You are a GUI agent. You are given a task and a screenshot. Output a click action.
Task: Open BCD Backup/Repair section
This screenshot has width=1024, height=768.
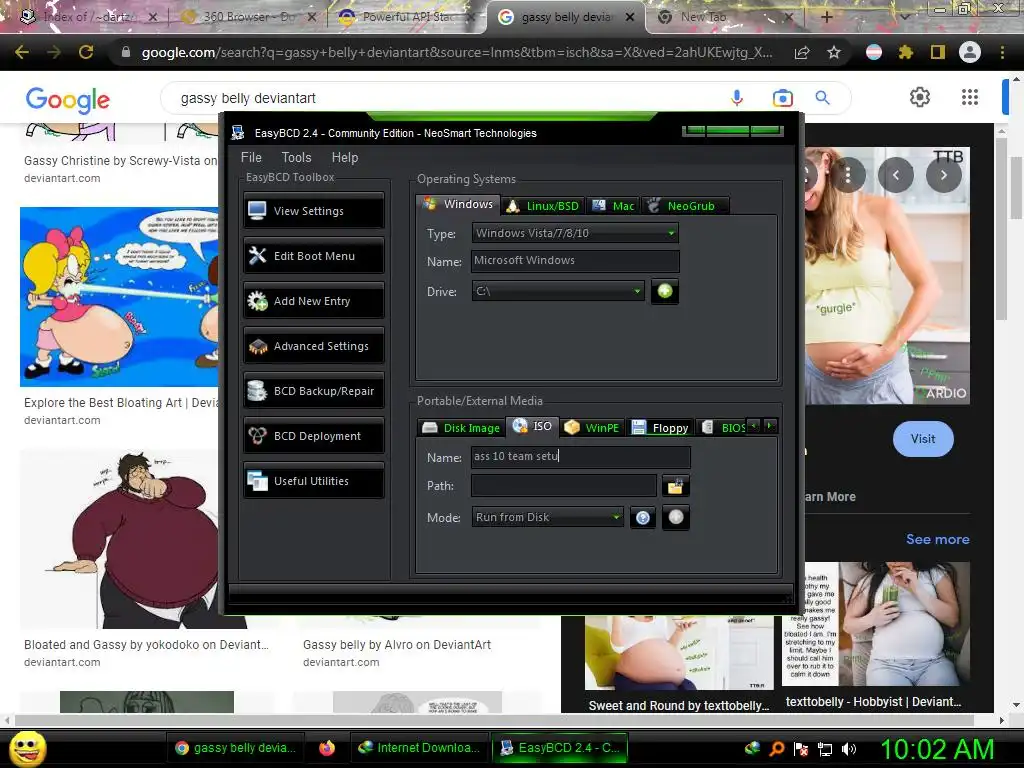314,391
